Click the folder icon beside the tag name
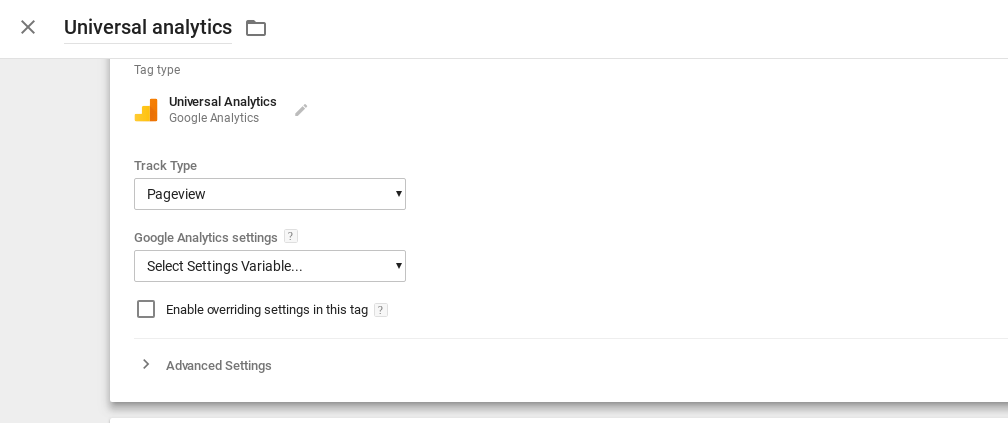Viewport: 1008px width, 423px height. [256, 28]
